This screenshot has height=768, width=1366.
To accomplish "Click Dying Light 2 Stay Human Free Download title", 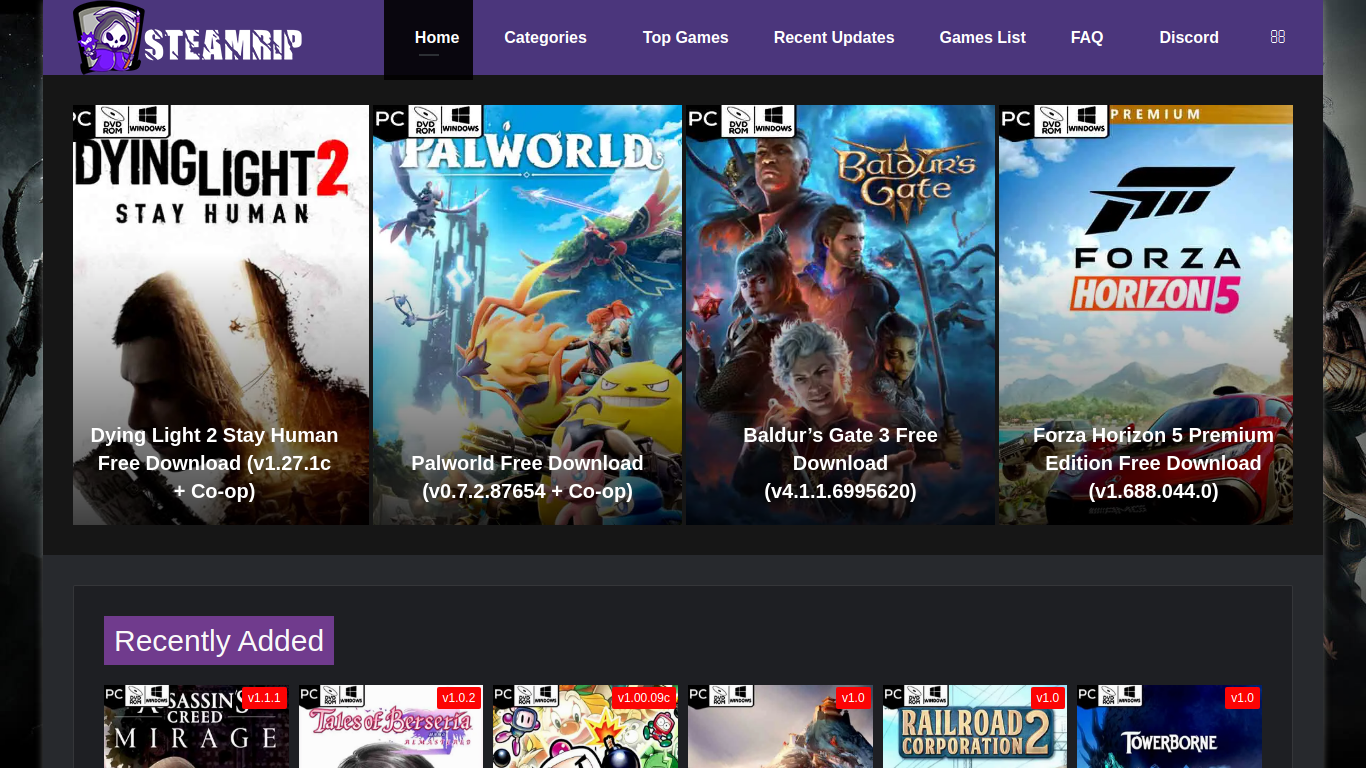I will tap(214, 463).
